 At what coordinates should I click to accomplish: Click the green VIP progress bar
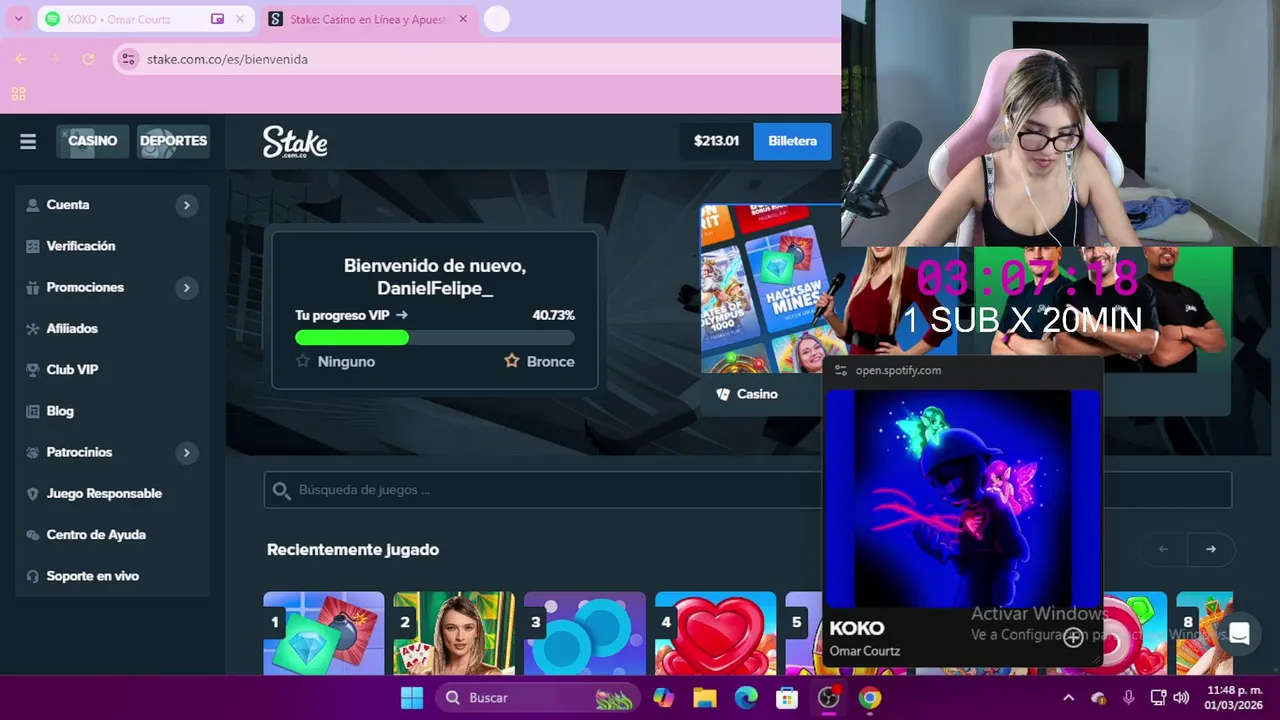click(352, 338)
